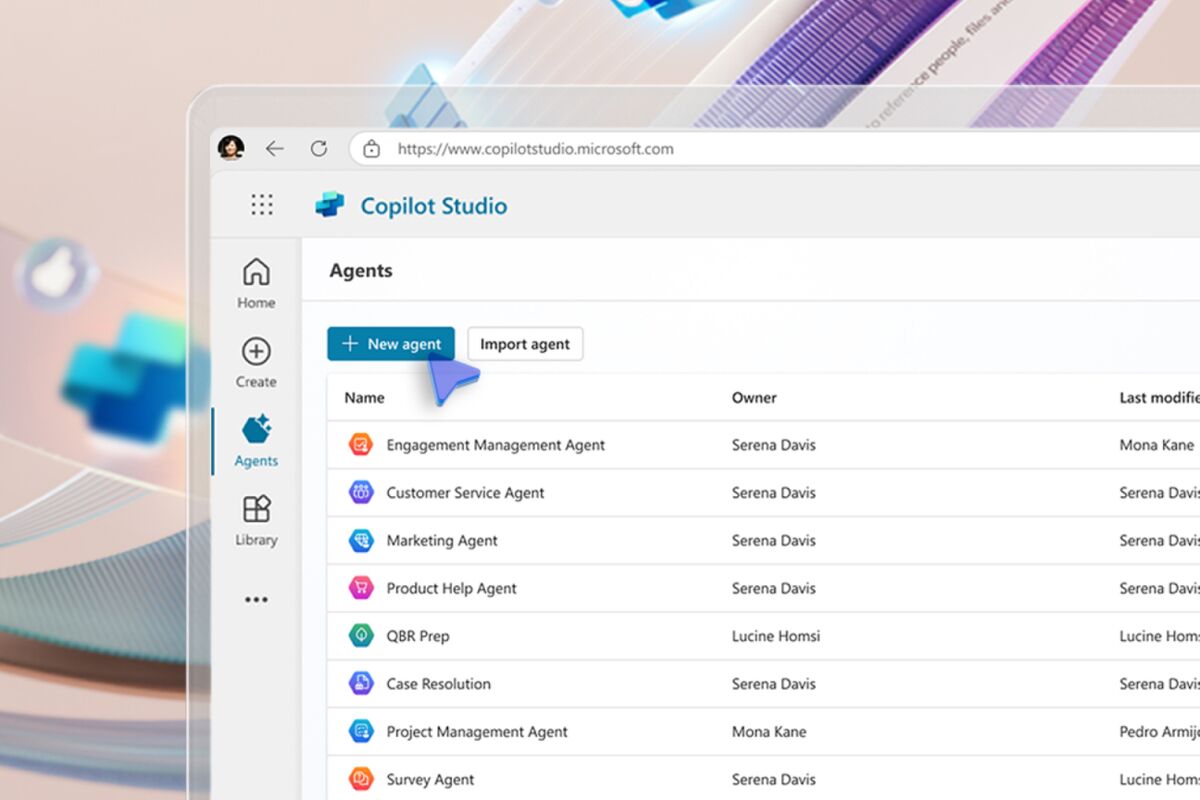This screenshot has width=1200, height=800.
Task: Select the Product Help Agent shopping icon
Action: [362, 588]
